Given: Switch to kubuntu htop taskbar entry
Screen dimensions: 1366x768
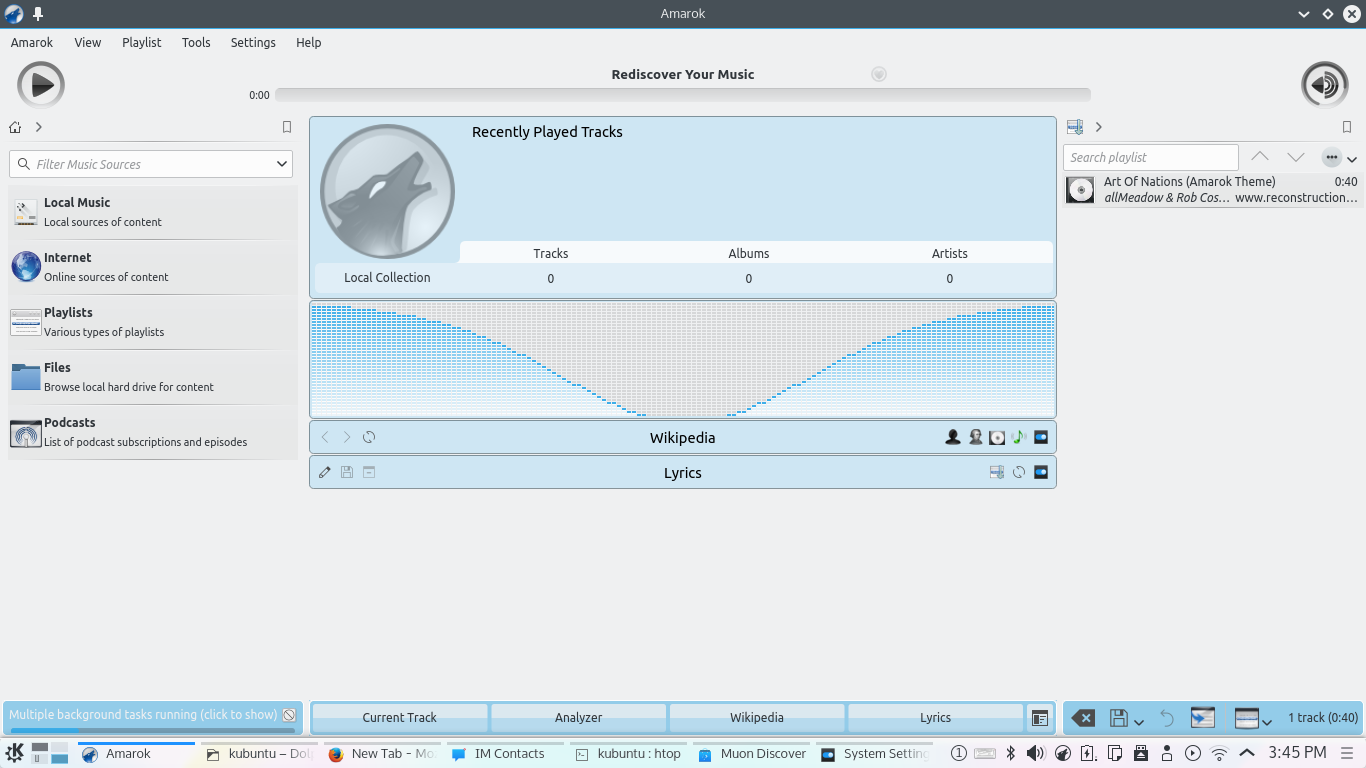Looking at the screenshot, I should point(629,754).
